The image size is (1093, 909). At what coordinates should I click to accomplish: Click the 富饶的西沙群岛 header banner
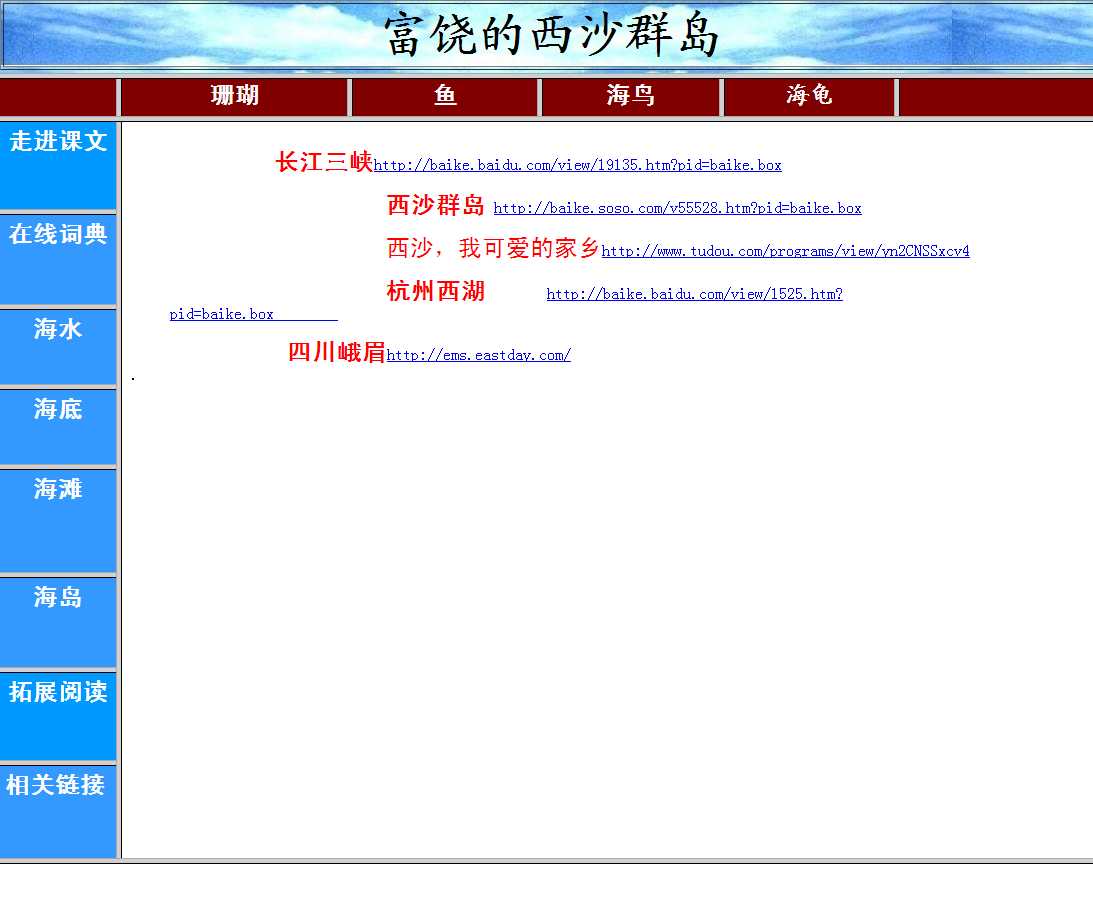[552, 35]
